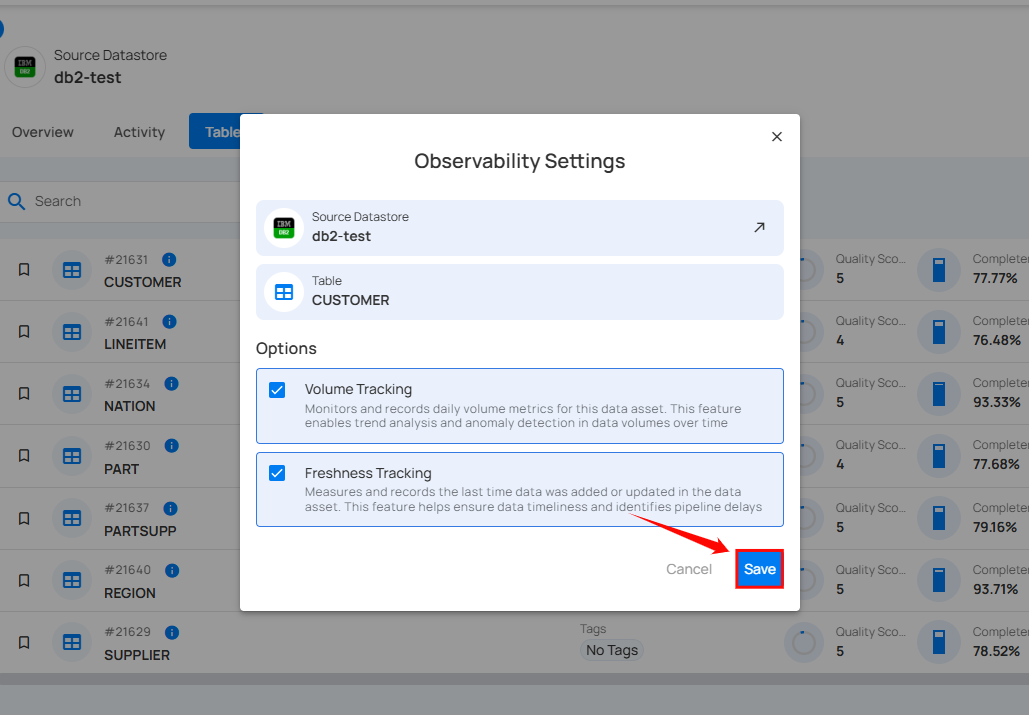Bookmark the PART table
1029x715 pixels.
[x=24, y=456]
